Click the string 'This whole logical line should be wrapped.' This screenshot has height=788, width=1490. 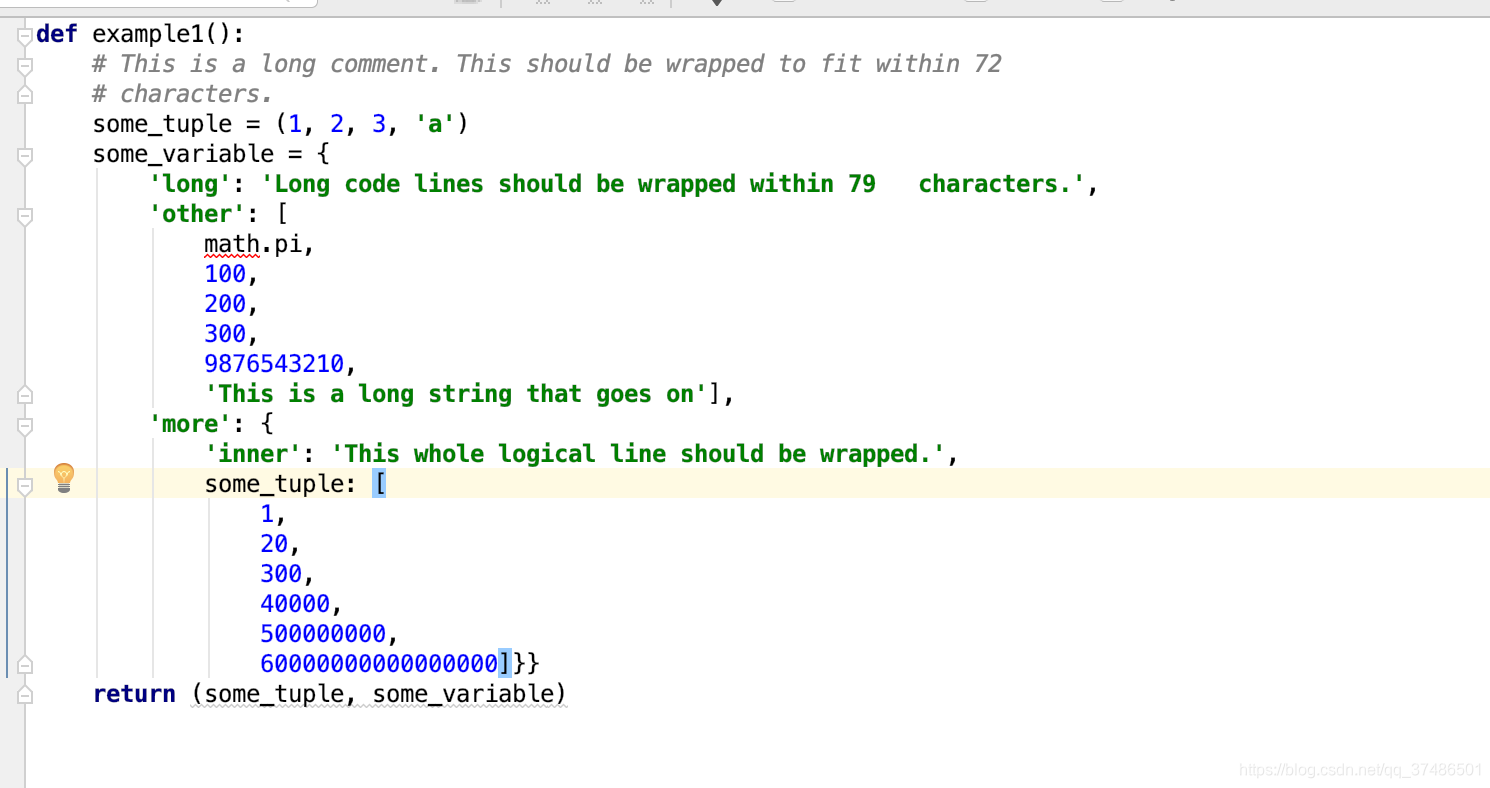pyautogui.click(x=638, y=454)
